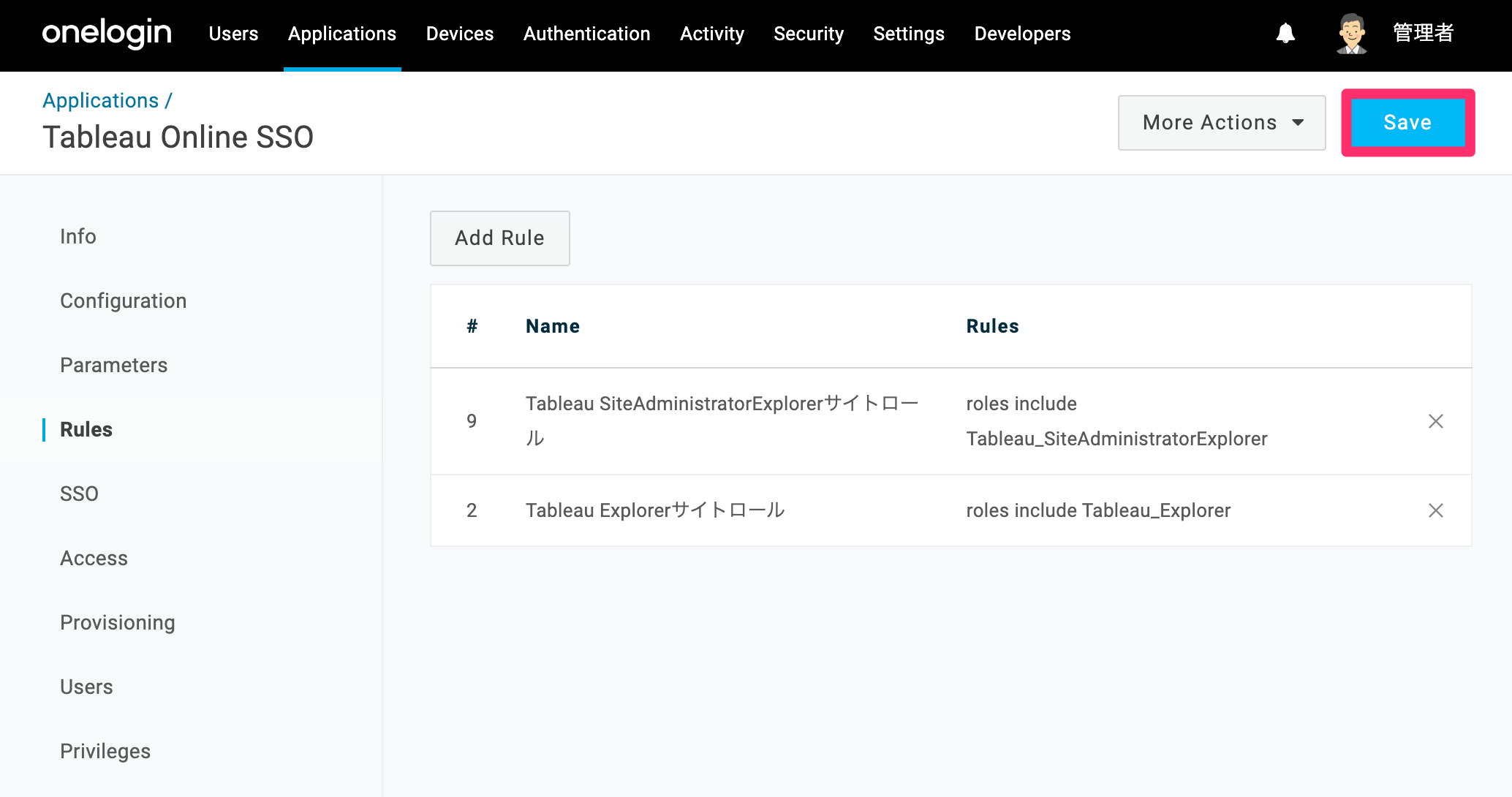The width and height of the screenshot is (1512, 797).
Task: Switch to the Parameters section
Action: (x=114, y=365)
